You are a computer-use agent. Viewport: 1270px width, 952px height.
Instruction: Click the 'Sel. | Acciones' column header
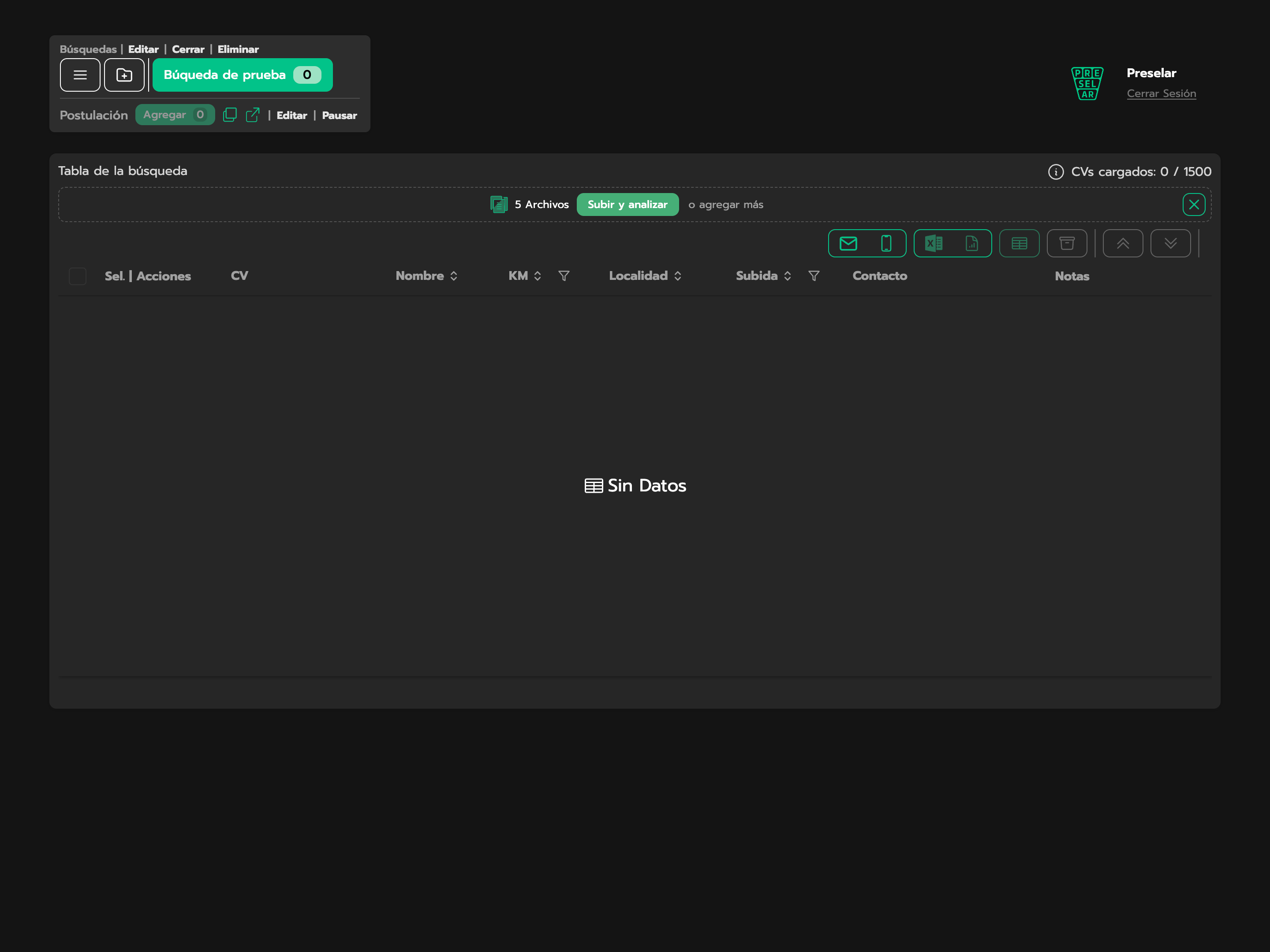pos(148,276)
